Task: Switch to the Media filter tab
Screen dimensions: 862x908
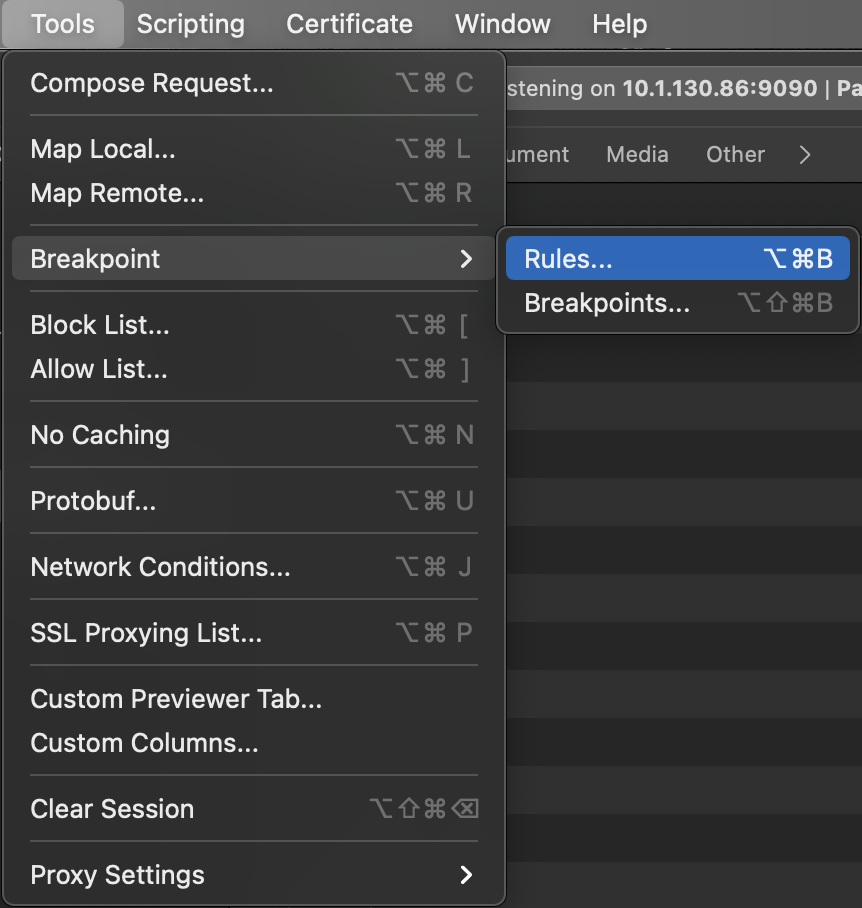Action: pos(637,155)
